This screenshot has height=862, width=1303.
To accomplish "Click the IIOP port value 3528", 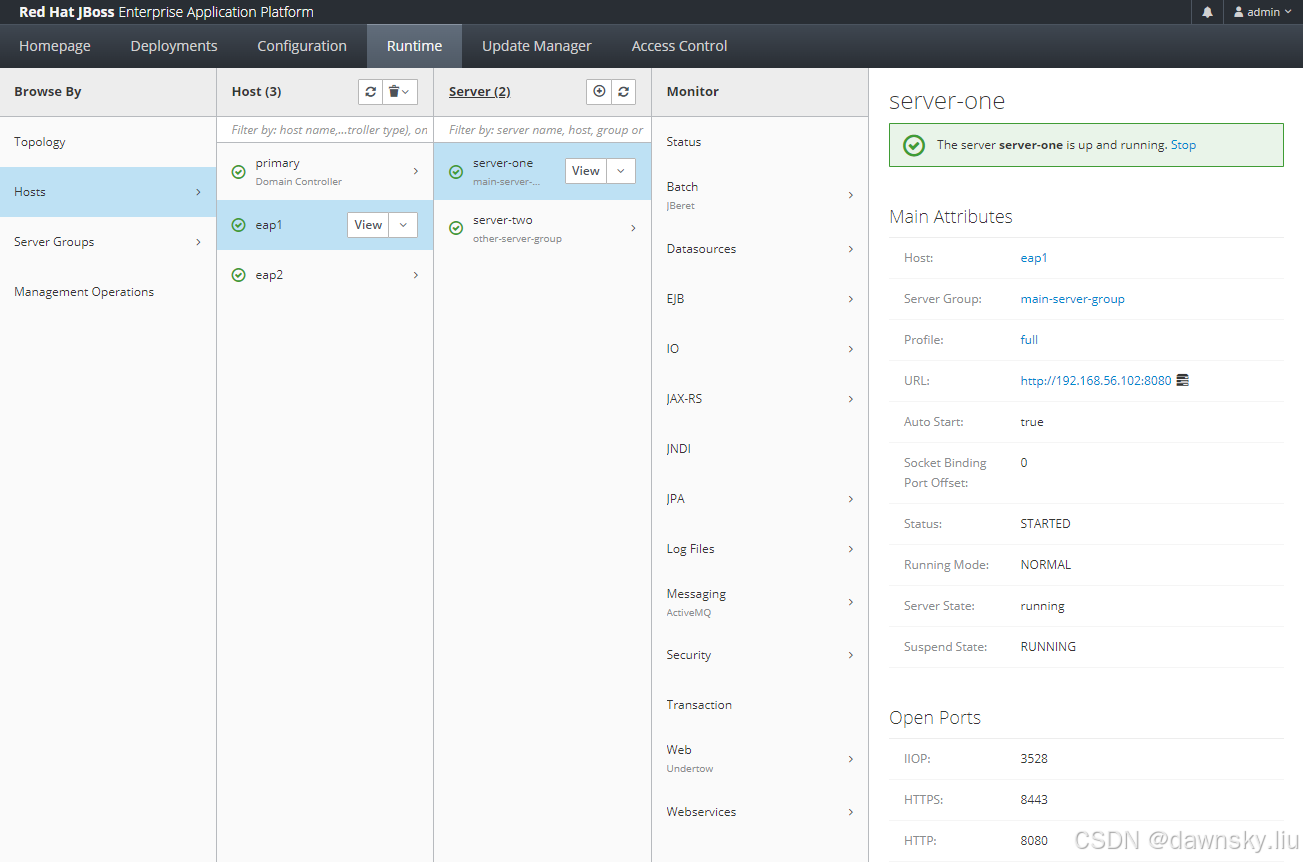I will point(1034,759).
